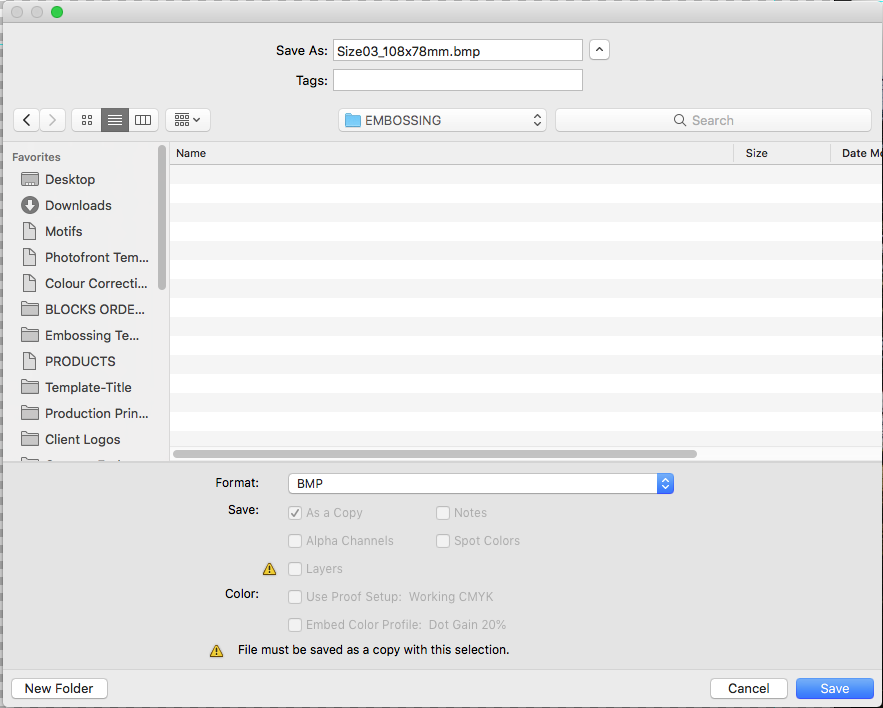Select Client Logos folder in sidebar

pos(82,439)
